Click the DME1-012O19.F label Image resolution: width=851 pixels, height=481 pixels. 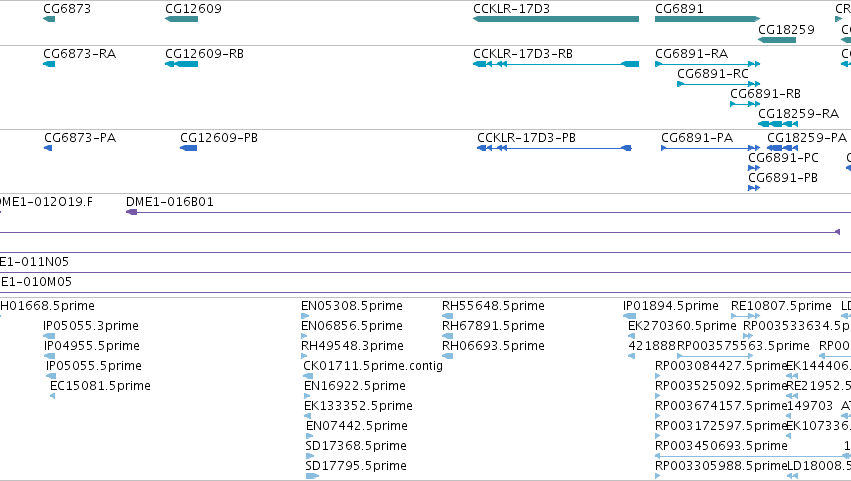click(x=46, y=202)
